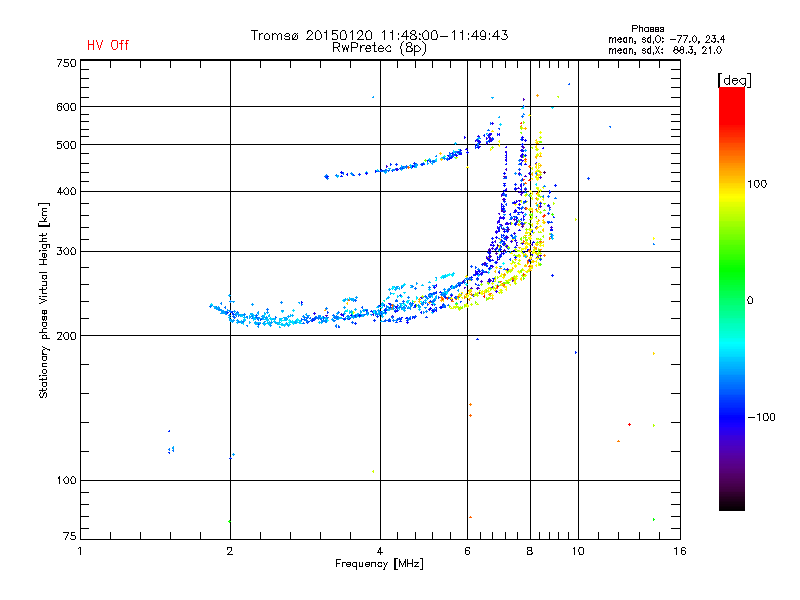Click the 'RwPretec (8p)' subtitle
This screenshot has height=600, width=800.
pos(379,48)
